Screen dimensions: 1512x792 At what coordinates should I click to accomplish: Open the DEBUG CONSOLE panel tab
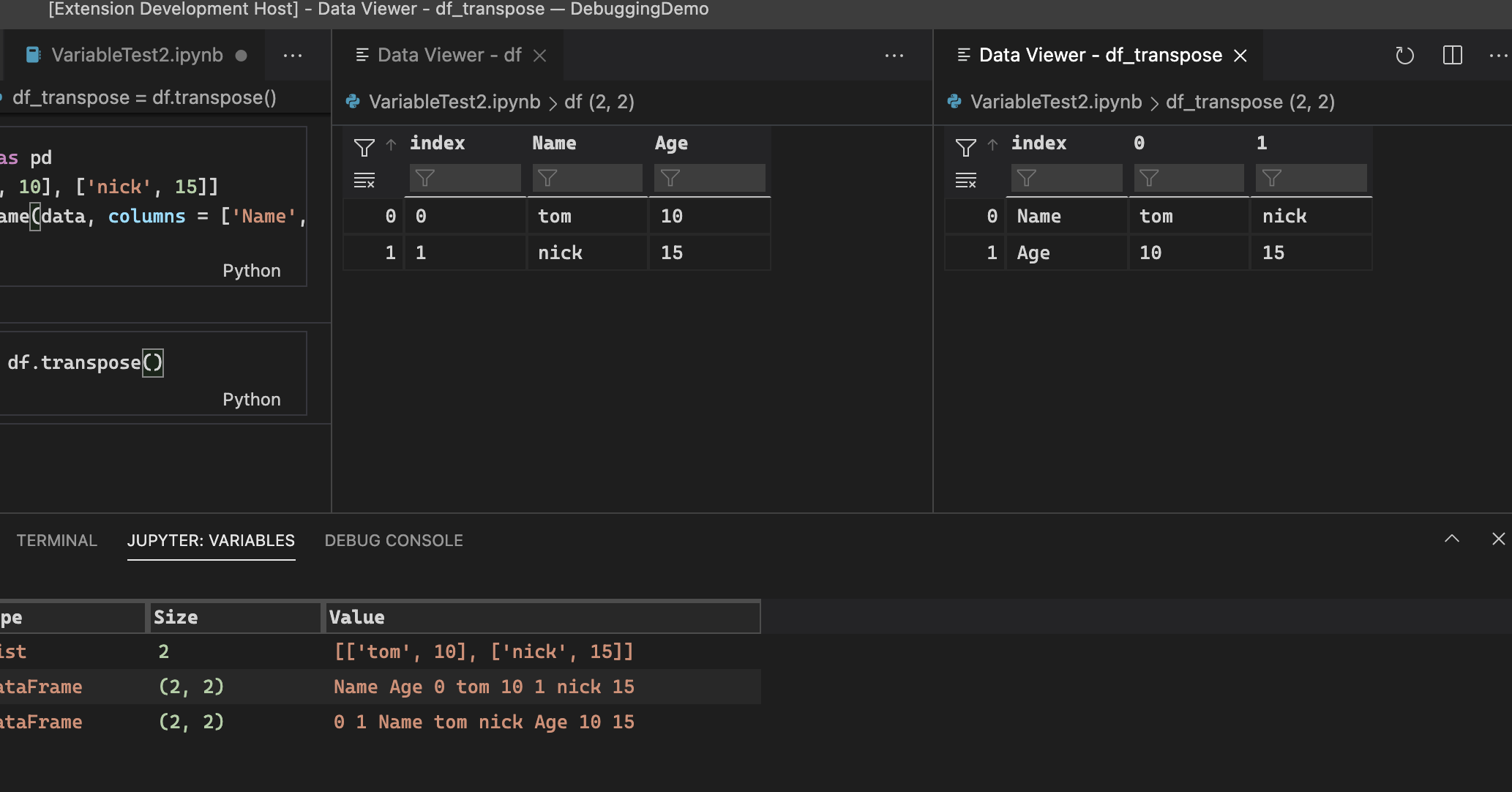tap(394, 540)
